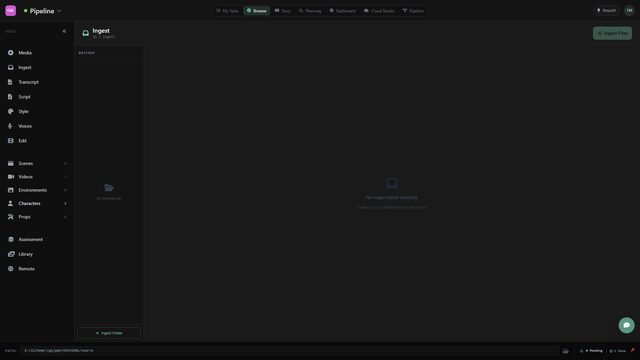Browse folder icon next to path field
Viewport: 640px width, 360px height.
click(x=566, y=351)
